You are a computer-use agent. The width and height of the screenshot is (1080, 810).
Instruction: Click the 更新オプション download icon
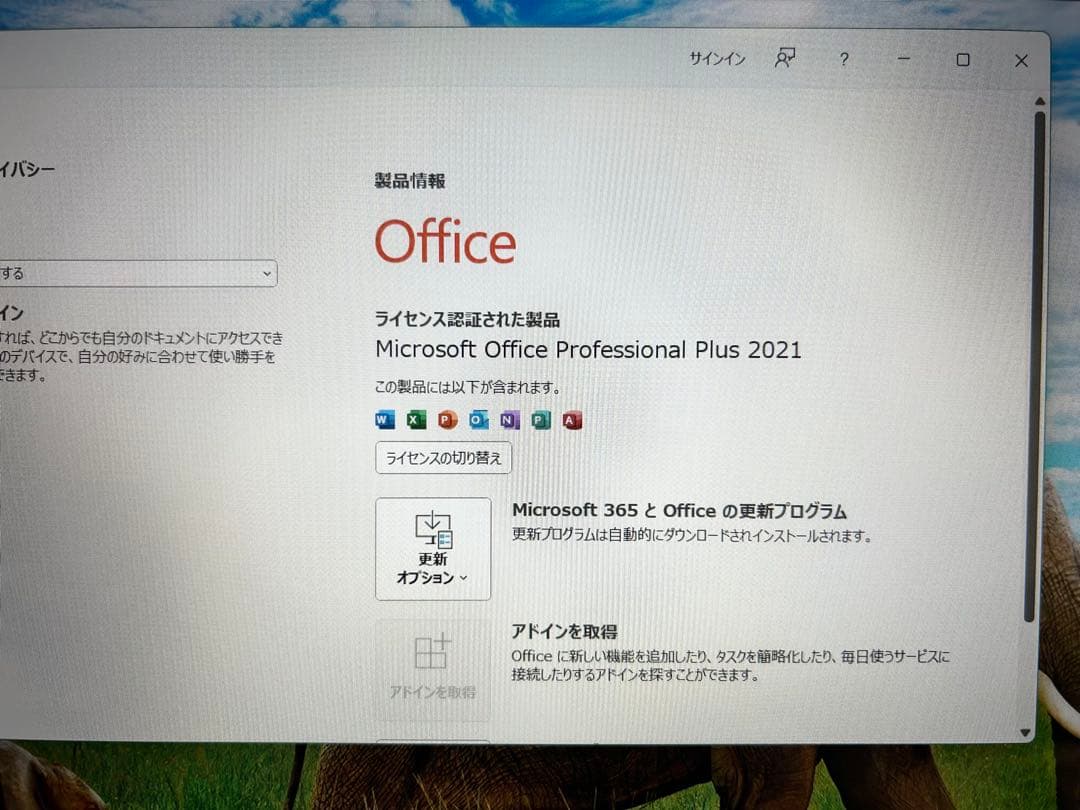432,530
